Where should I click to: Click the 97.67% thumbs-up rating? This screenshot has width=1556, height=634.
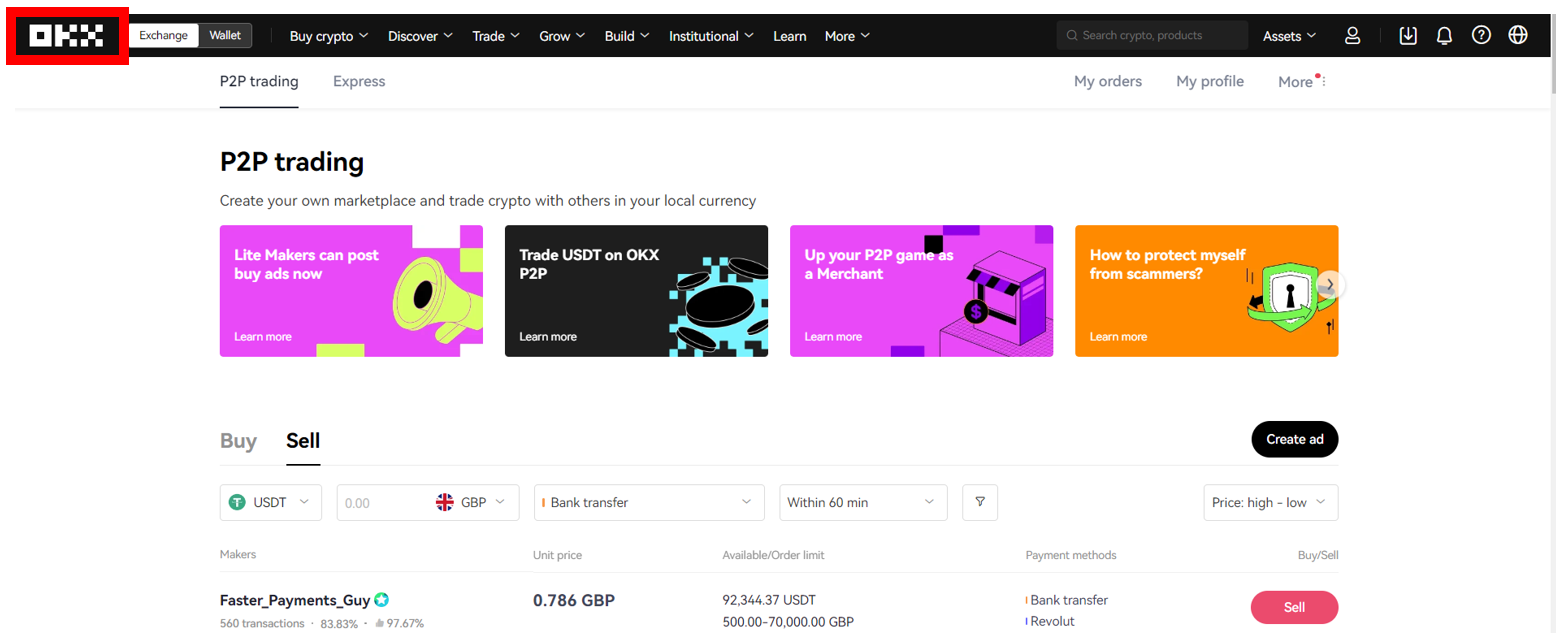pos(400,623)
